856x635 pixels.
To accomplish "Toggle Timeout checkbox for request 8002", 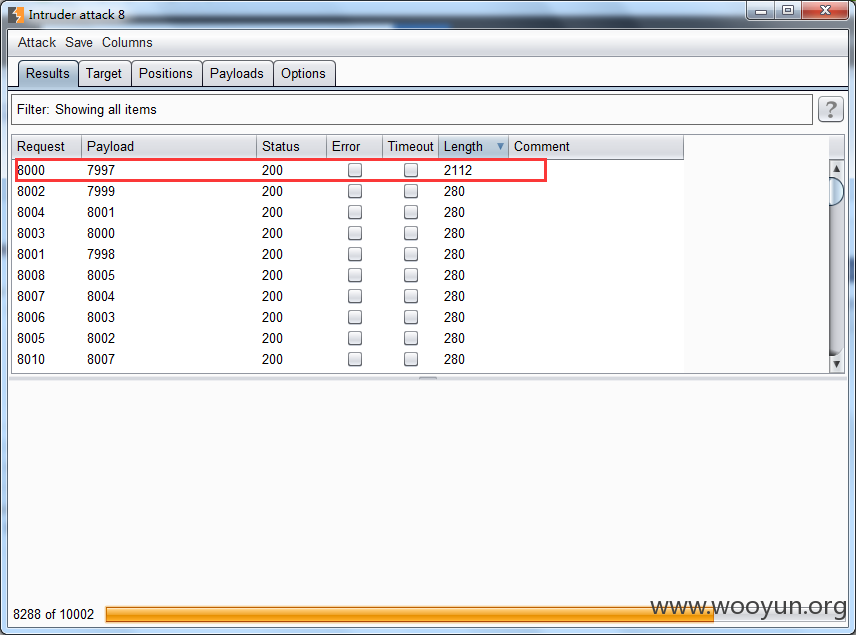I will click(411, 191).
